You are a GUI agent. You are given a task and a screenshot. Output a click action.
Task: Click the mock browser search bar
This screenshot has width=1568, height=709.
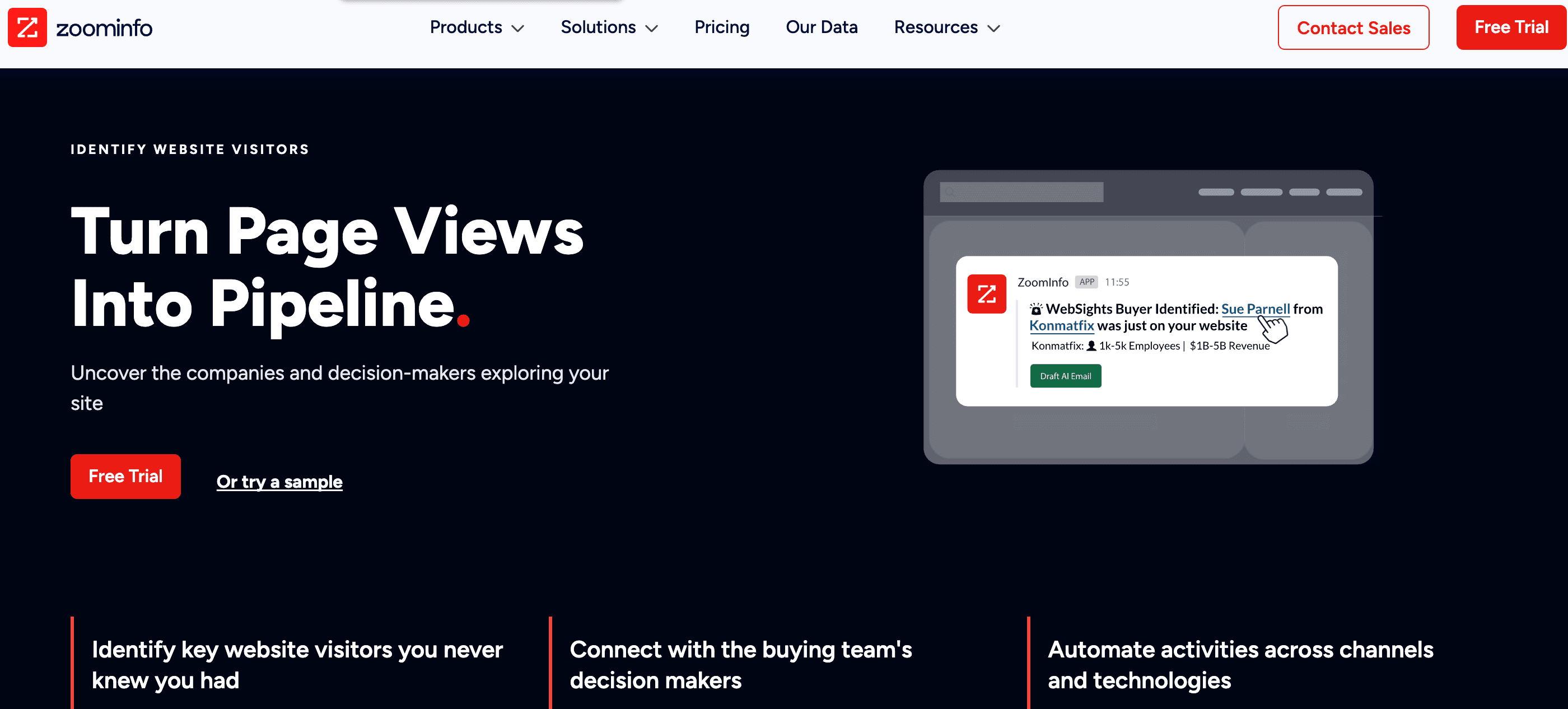[x=1021, y=192]
